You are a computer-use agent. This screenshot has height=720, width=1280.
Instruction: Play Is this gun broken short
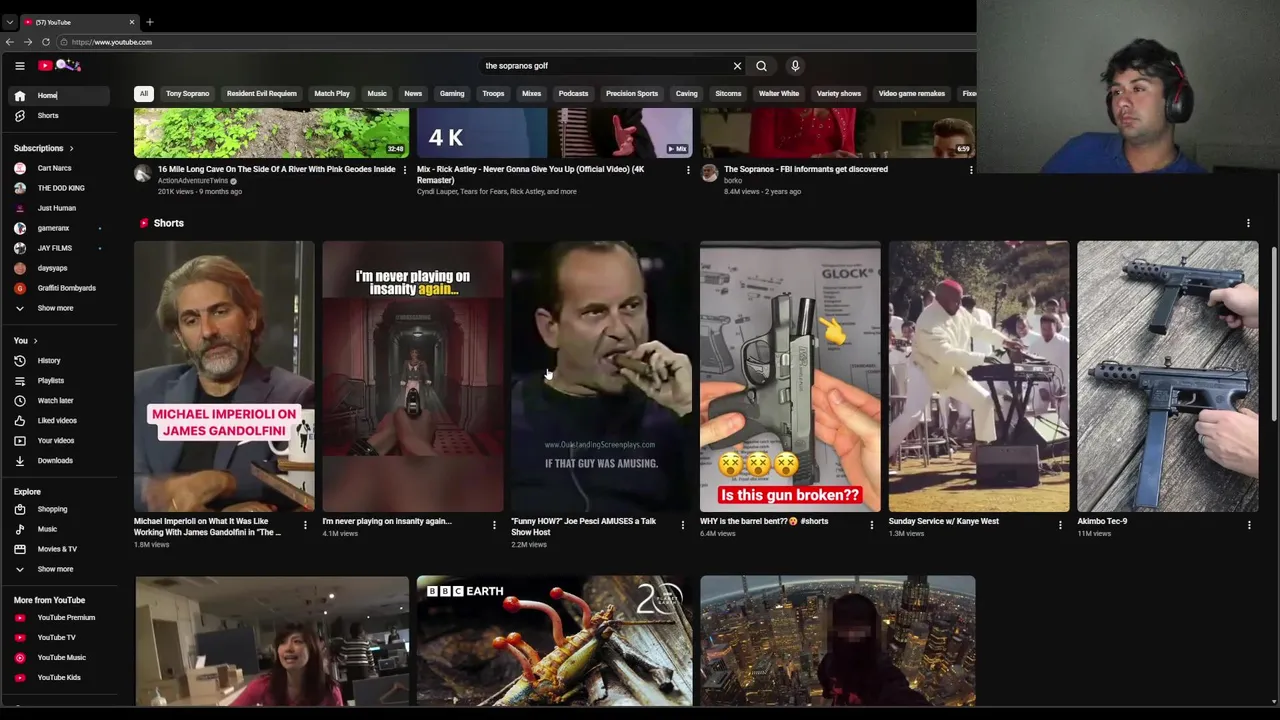coord(790,376)
